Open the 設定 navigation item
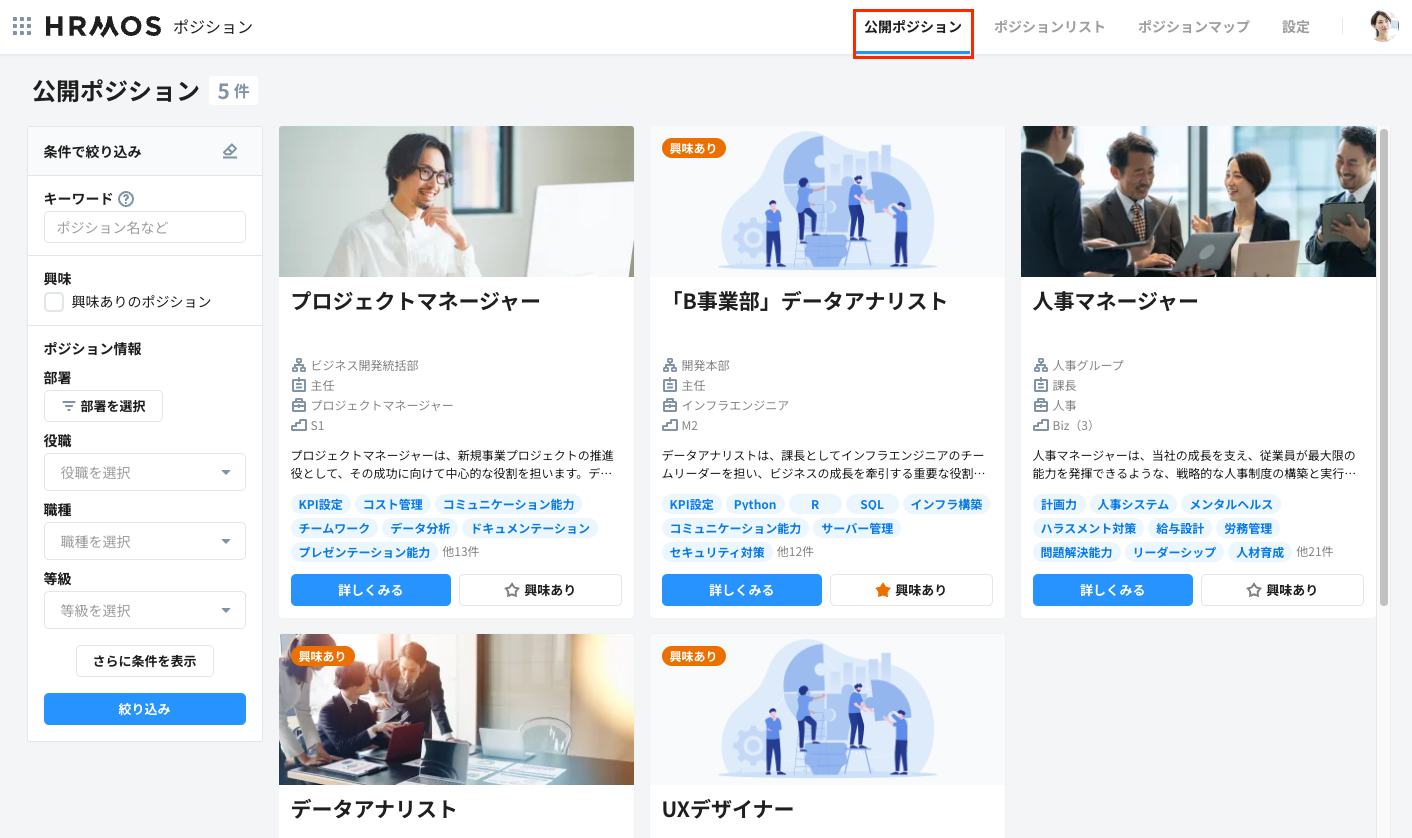Image resolution: width=1412 pixels, height=838 pixels. coord(1296,27)
